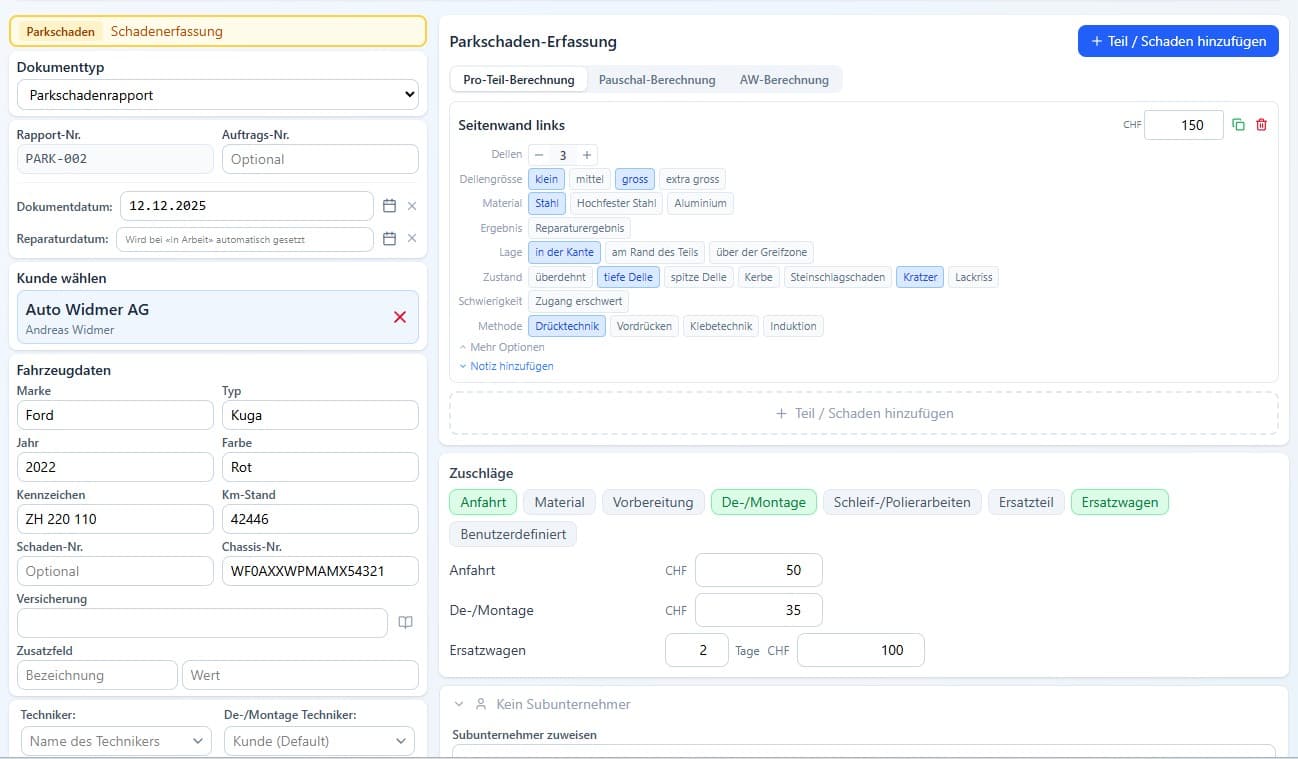The image size is (1298, 759).
Task: Open the Techniker name dropdown
Action: (115, 741)
